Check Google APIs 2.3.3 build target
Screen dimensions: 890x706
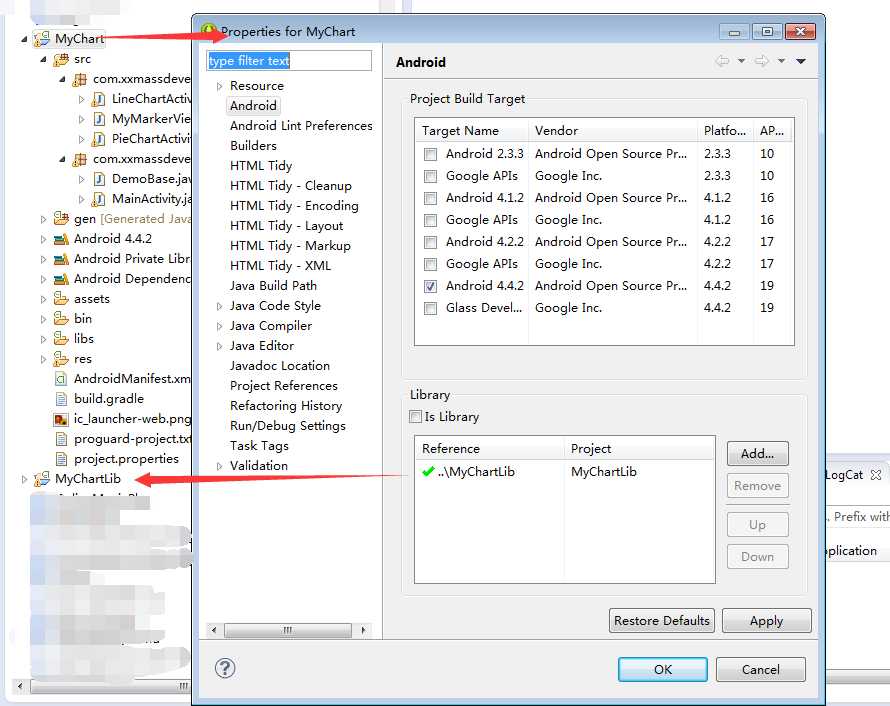click(431, 176)
